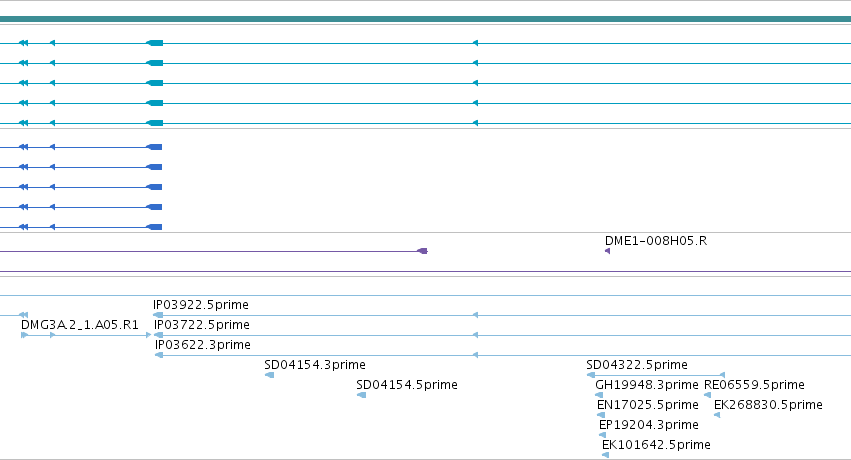Select the DME1-008H05.R label
Viewport: 851px width, 460px height.
click(656, 241)
